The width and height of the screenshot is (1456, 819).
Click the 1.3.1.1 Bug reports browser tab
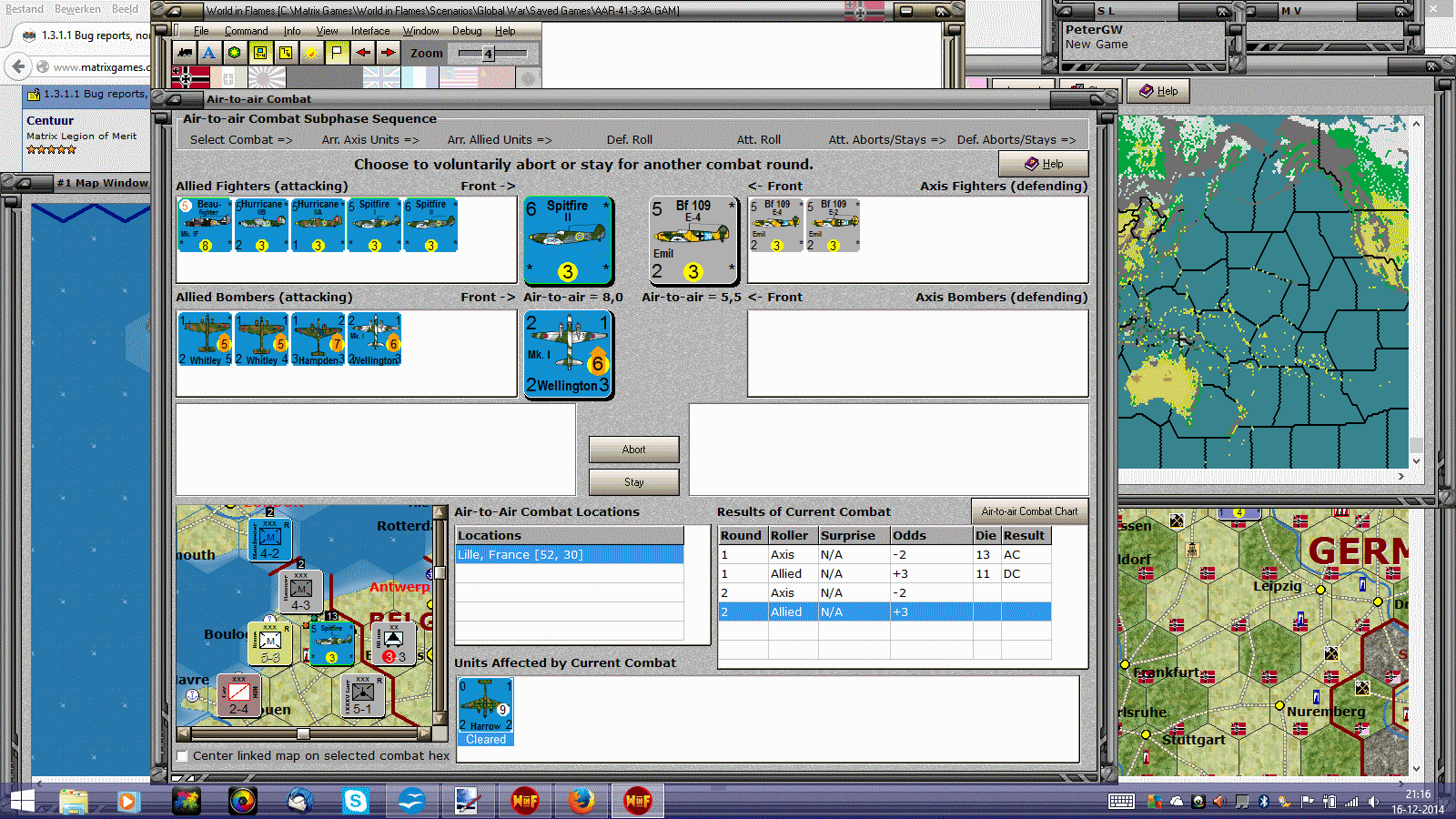[x=87, y=35]
